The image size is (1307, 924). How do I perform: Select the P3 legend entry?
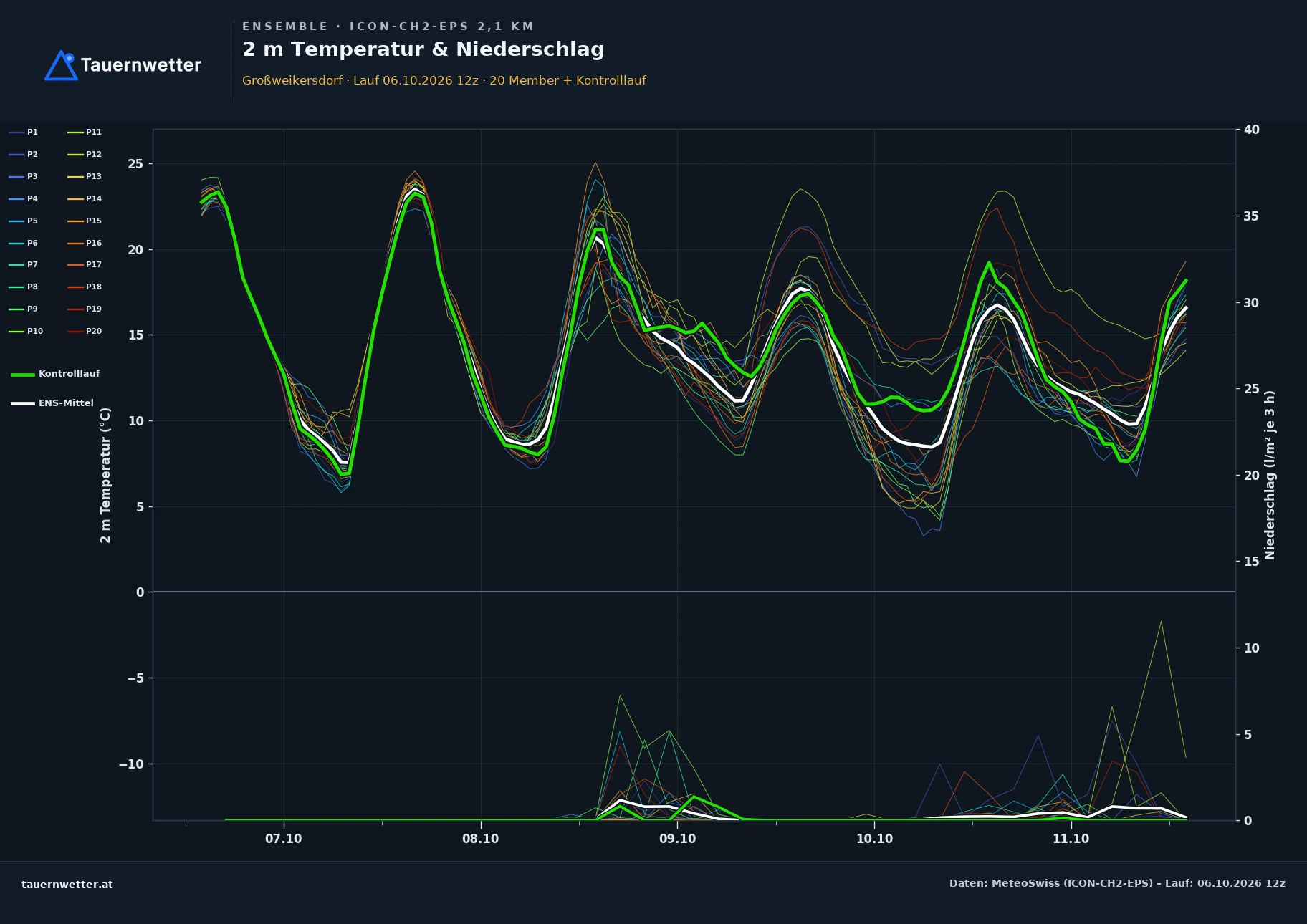pyautogui.click(x=24, y=176)
